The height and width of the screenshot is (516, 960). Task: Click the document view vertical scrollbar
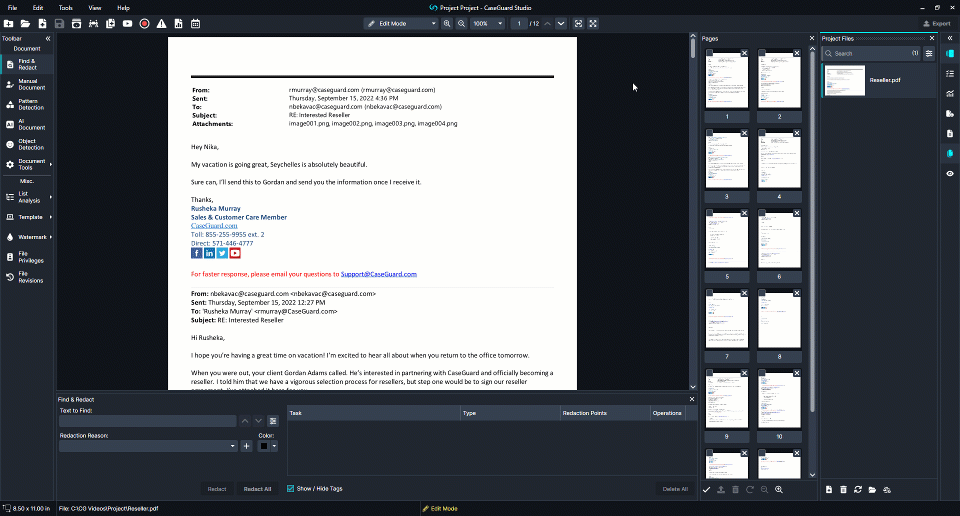[692, 48]
